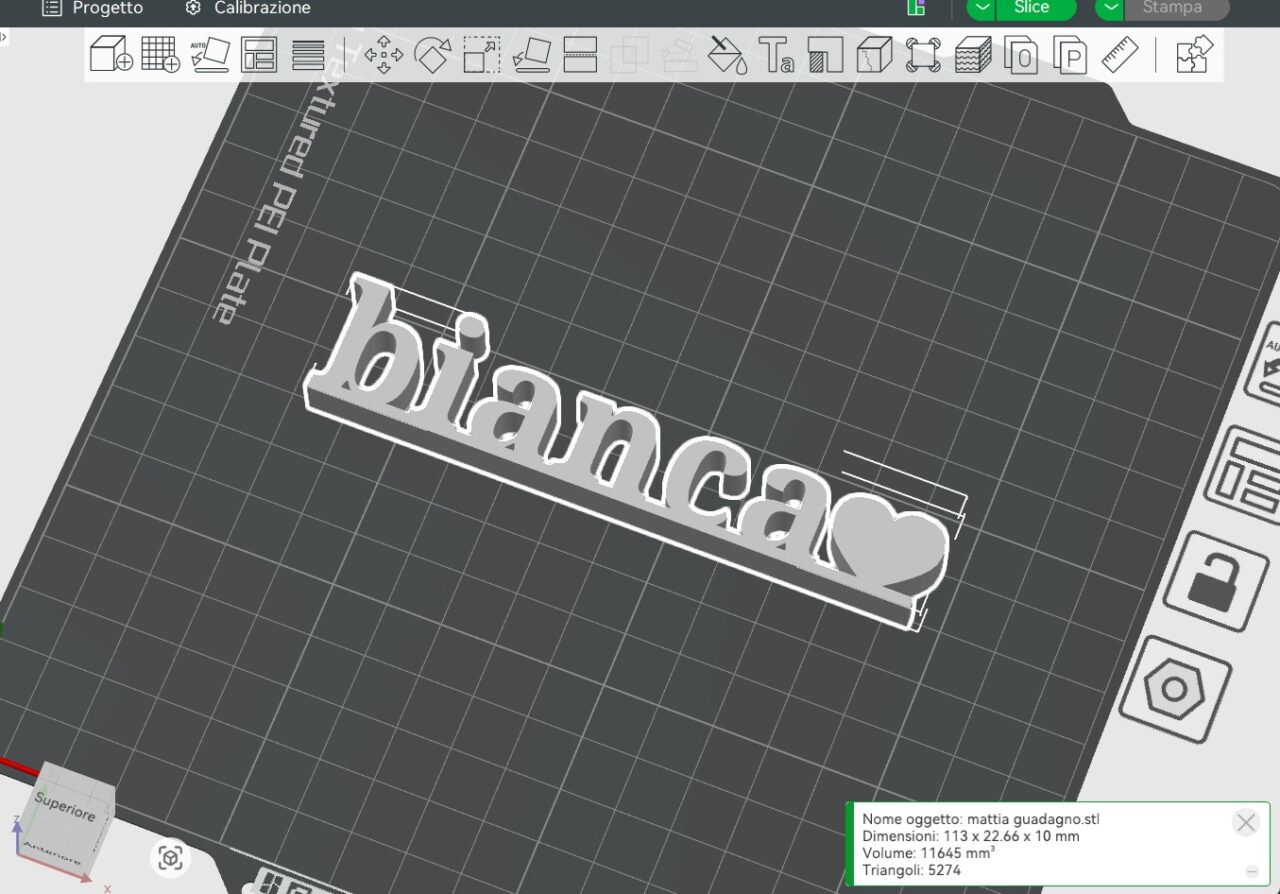Open plate settings hexagon icon
Image resolution: width=1280 pixels, height=894 pixels.
click(x=1174, y=690)
